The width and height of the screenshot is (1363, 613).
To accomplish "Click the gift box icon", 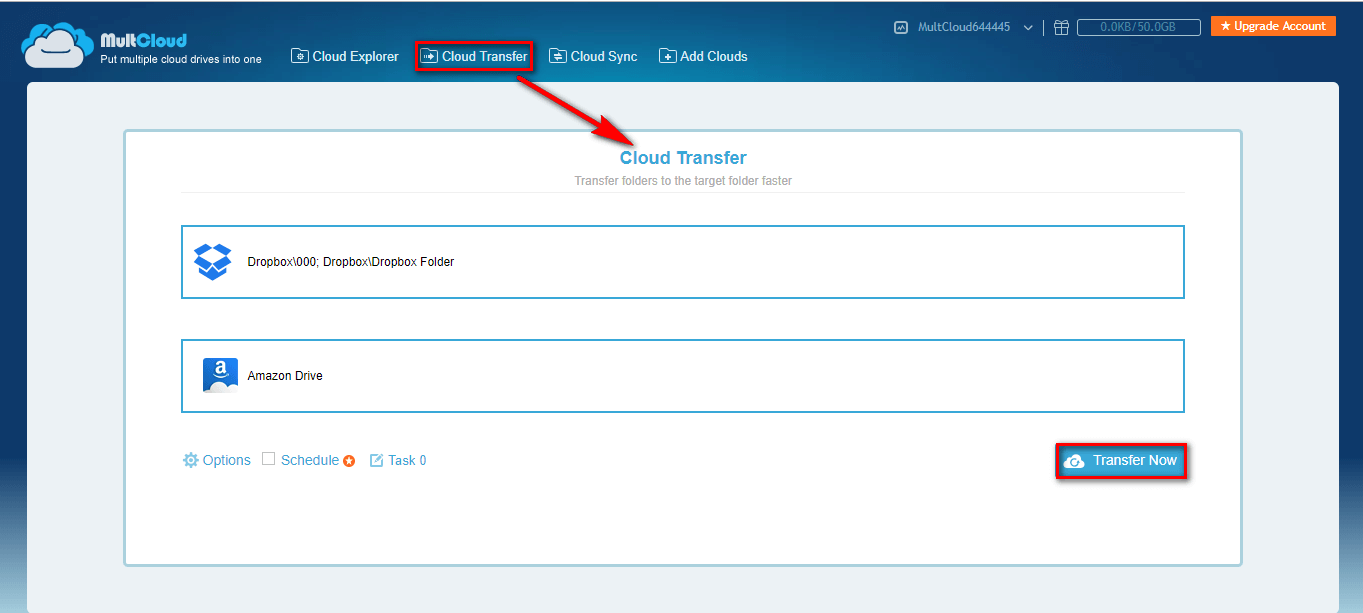I will [1061, 28].
